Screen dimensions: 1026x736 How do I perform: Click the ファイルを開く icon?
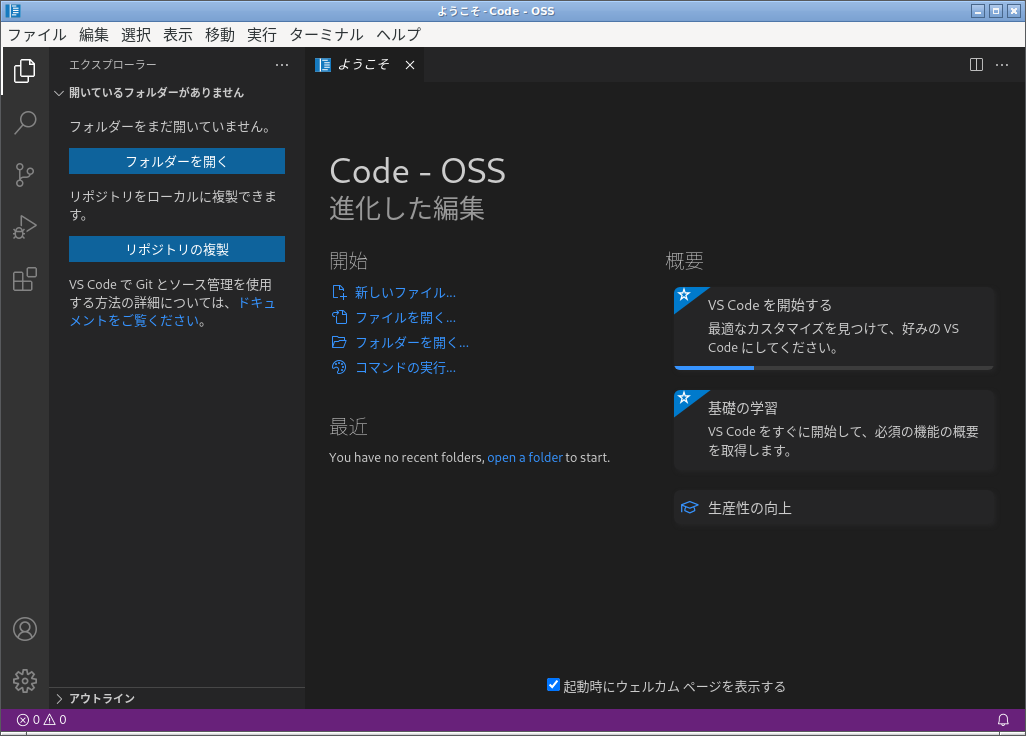coord(339,317)
